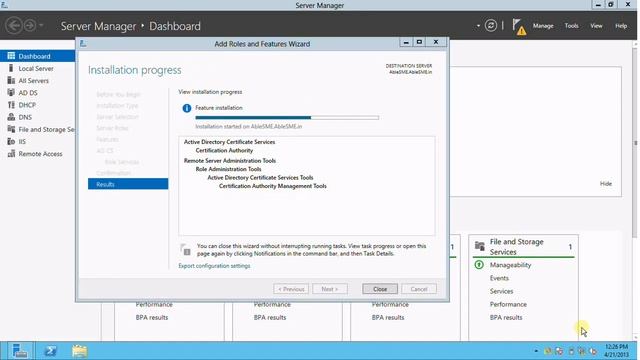This screenshot has width=640, height=360.
Task: Click the taskbar clock showing 12:26 PM
Action: point(616,351)
